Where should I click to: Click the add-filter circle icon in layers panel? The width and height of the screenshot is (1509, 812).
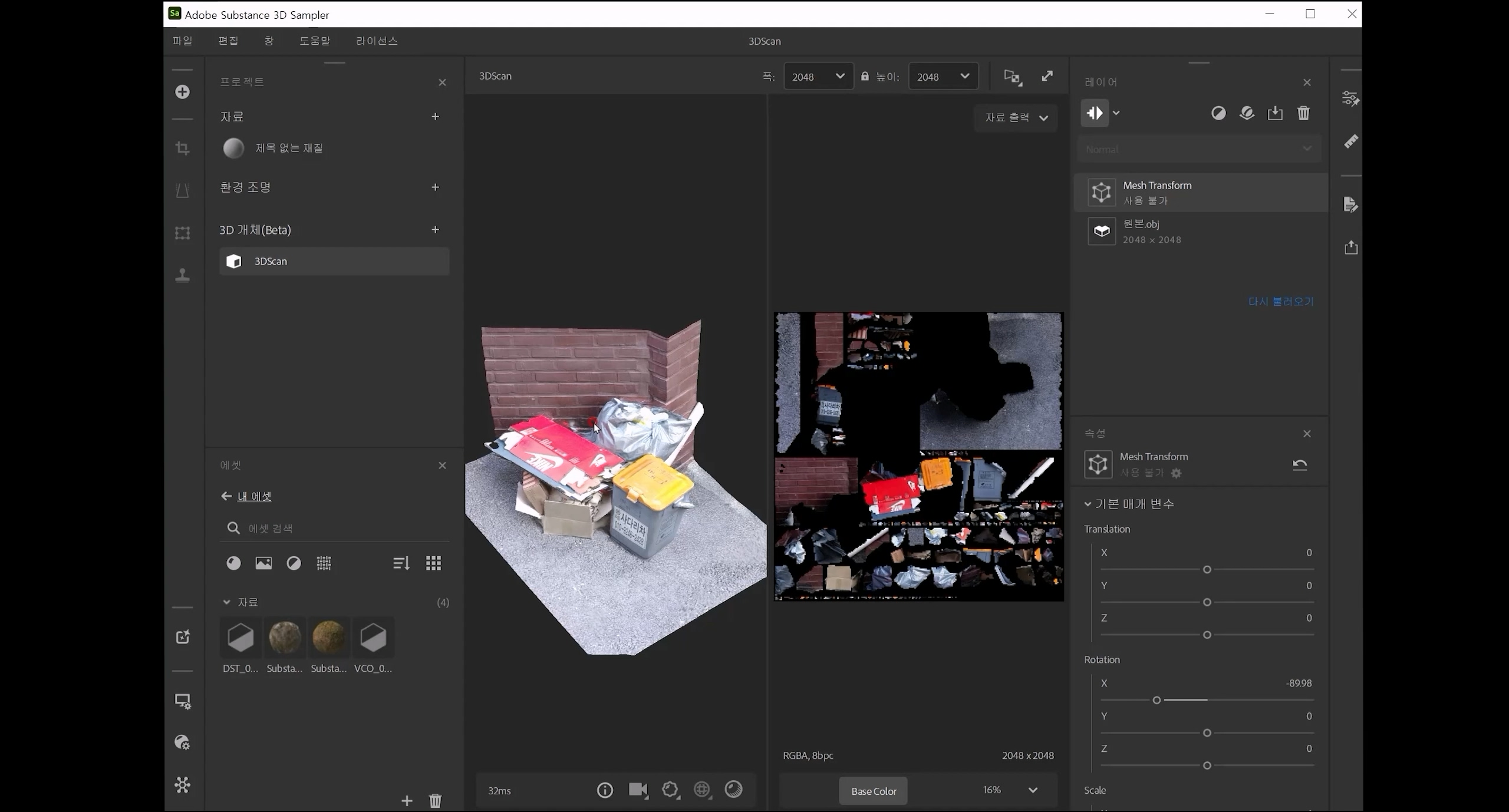click(x=1218, y=113)
